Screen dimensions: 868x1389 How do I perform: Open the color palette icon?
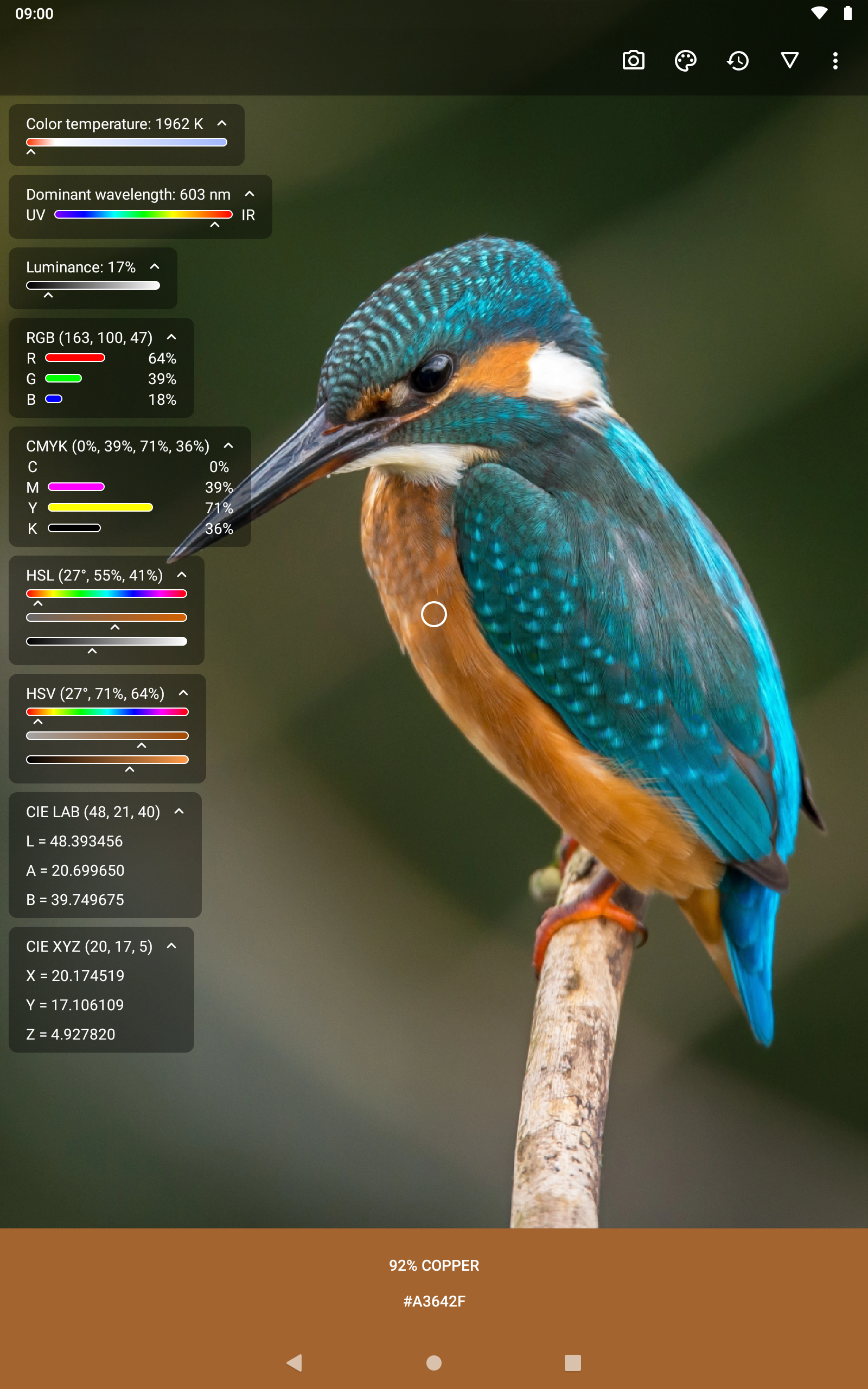685,60
